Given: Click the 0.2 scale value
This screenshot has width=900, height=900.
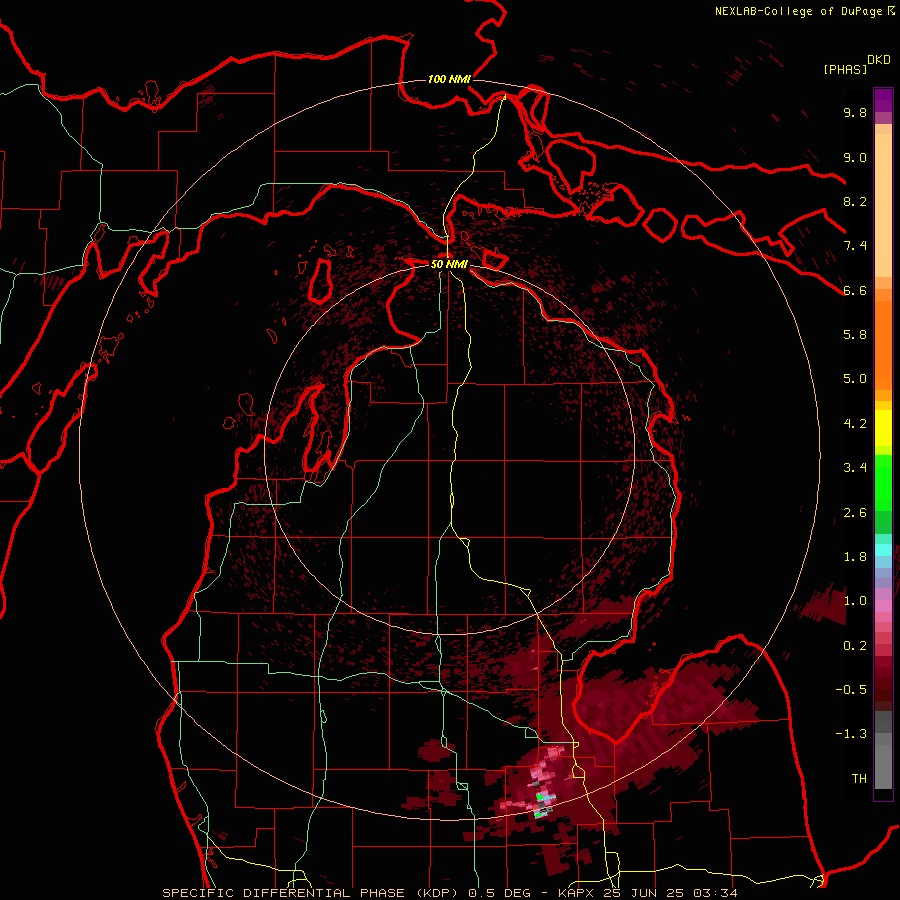Looking at the screenshot, I should [x=855, y=646].
